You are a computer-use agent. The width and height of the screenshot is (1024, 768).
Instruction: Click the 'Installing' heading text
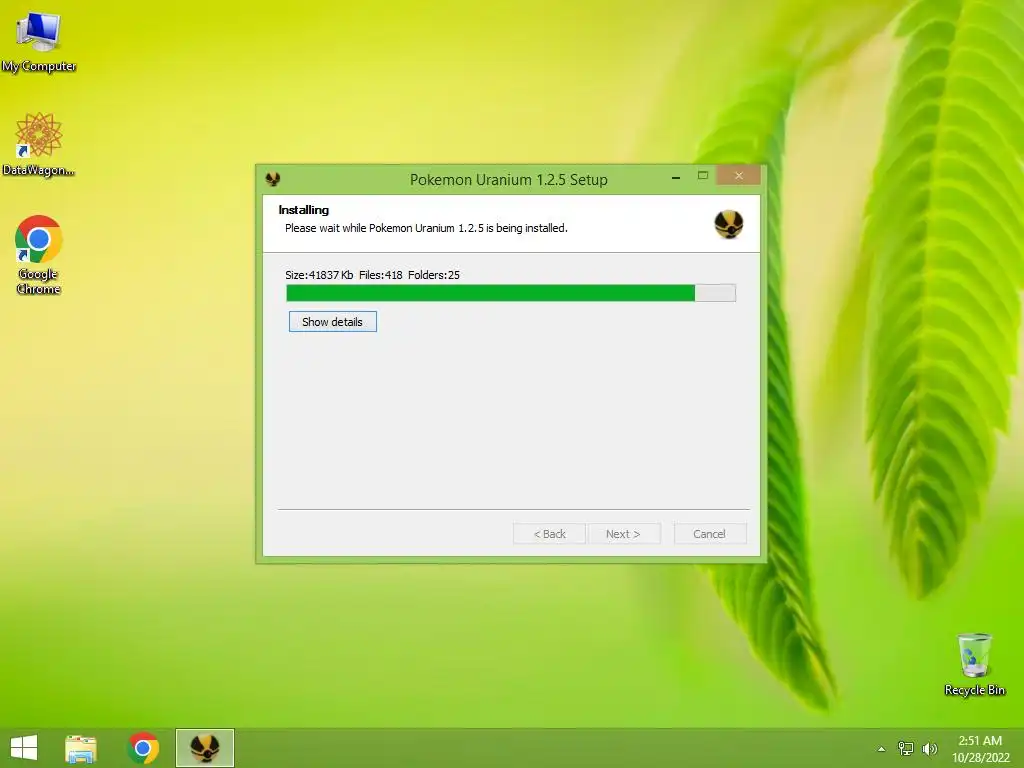point(304,210)
